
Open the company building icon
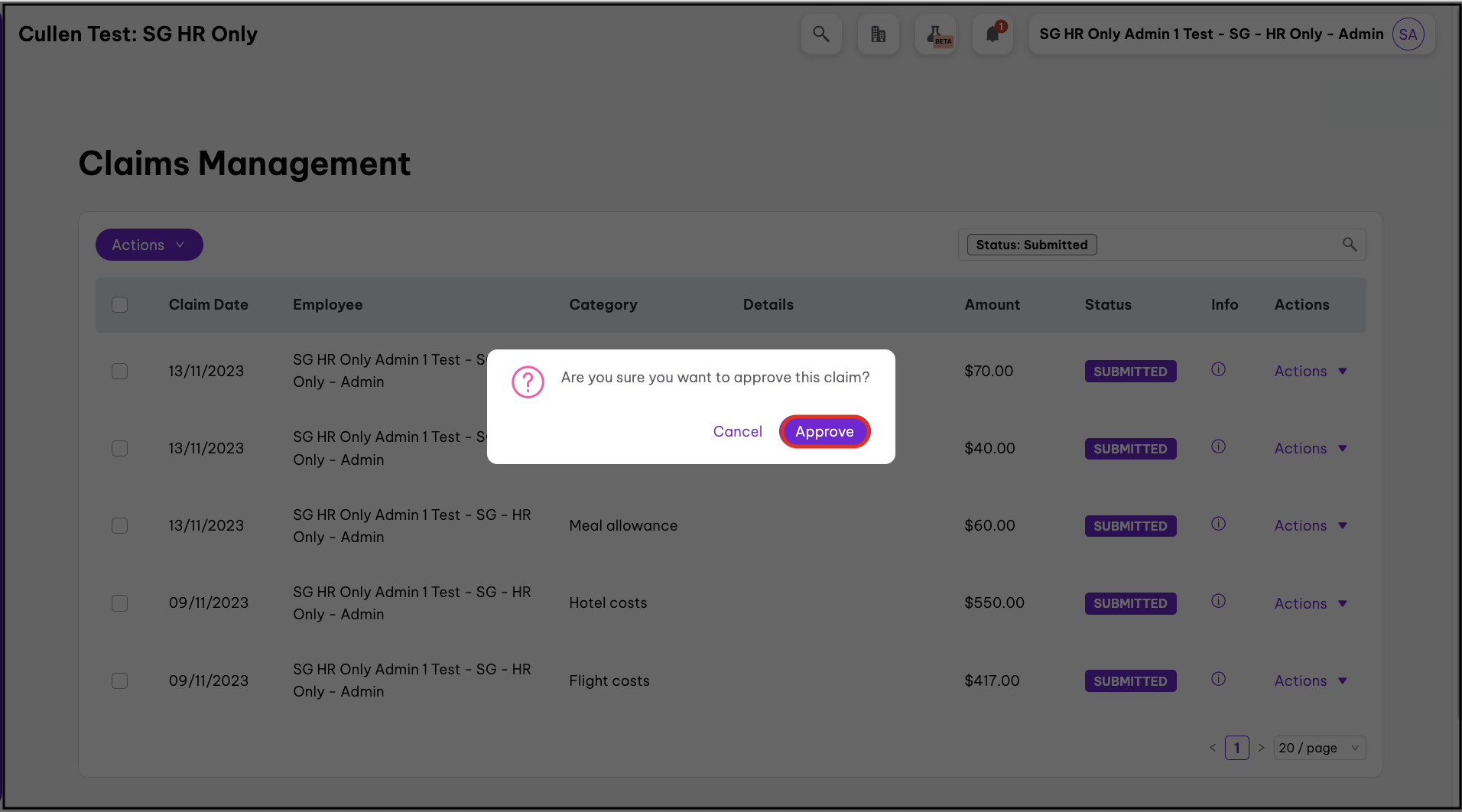pos(878,34)
